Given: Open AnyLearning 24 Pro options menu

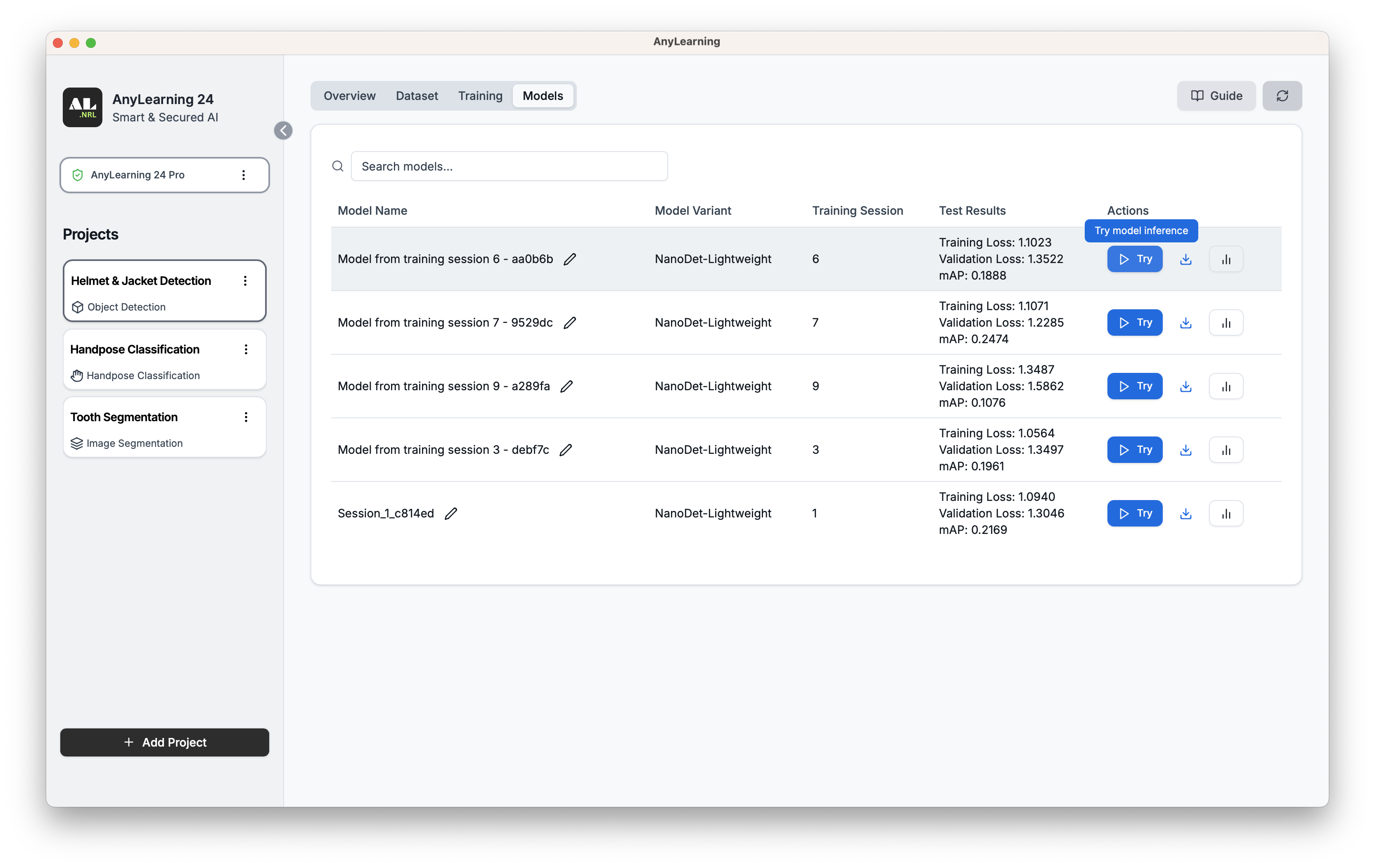Looking at the screenshot, I should [243, 175].
